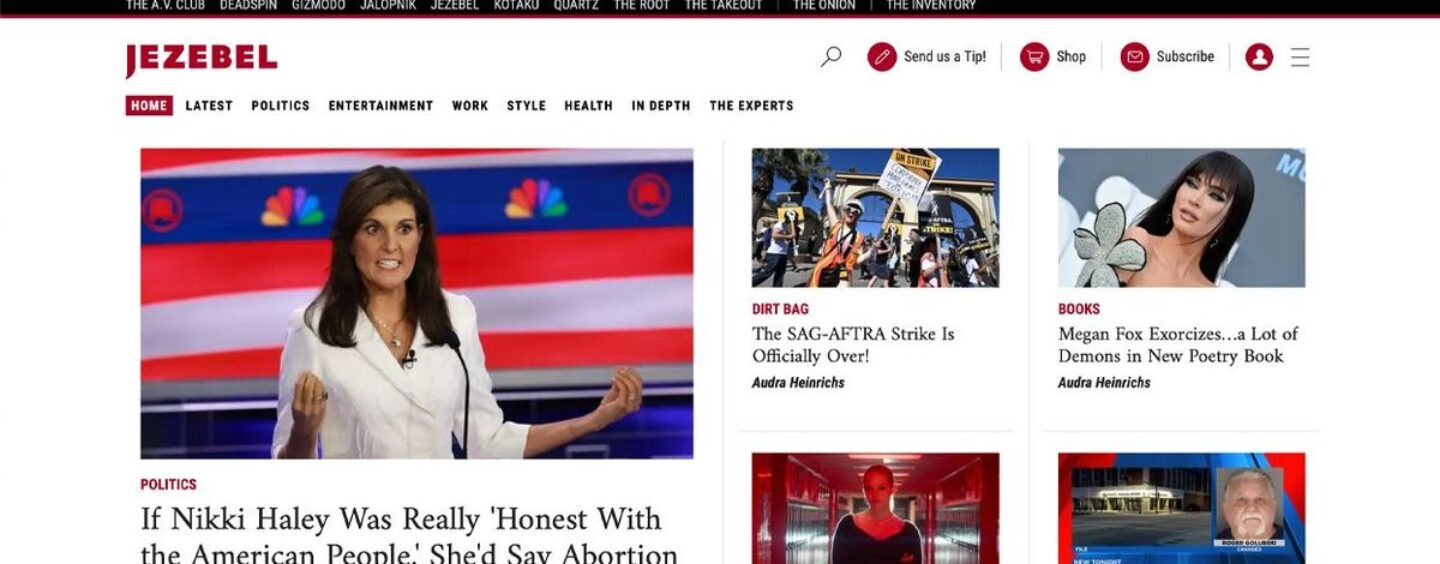Go to the Jezebel logo homepage
Screen dimensions: 1440x564
201,59
